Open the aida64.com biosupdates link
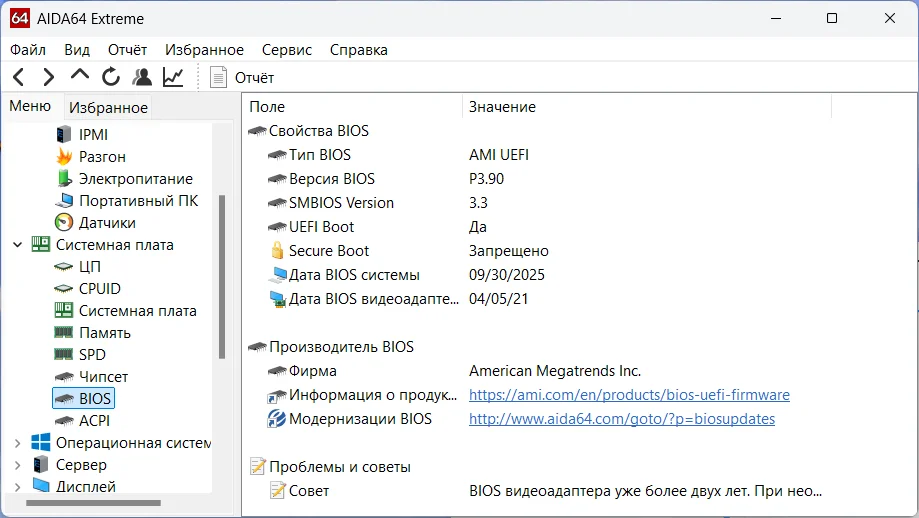Image resolution: width=919 pixels, height=518 pixels. [x=621, y=419]
